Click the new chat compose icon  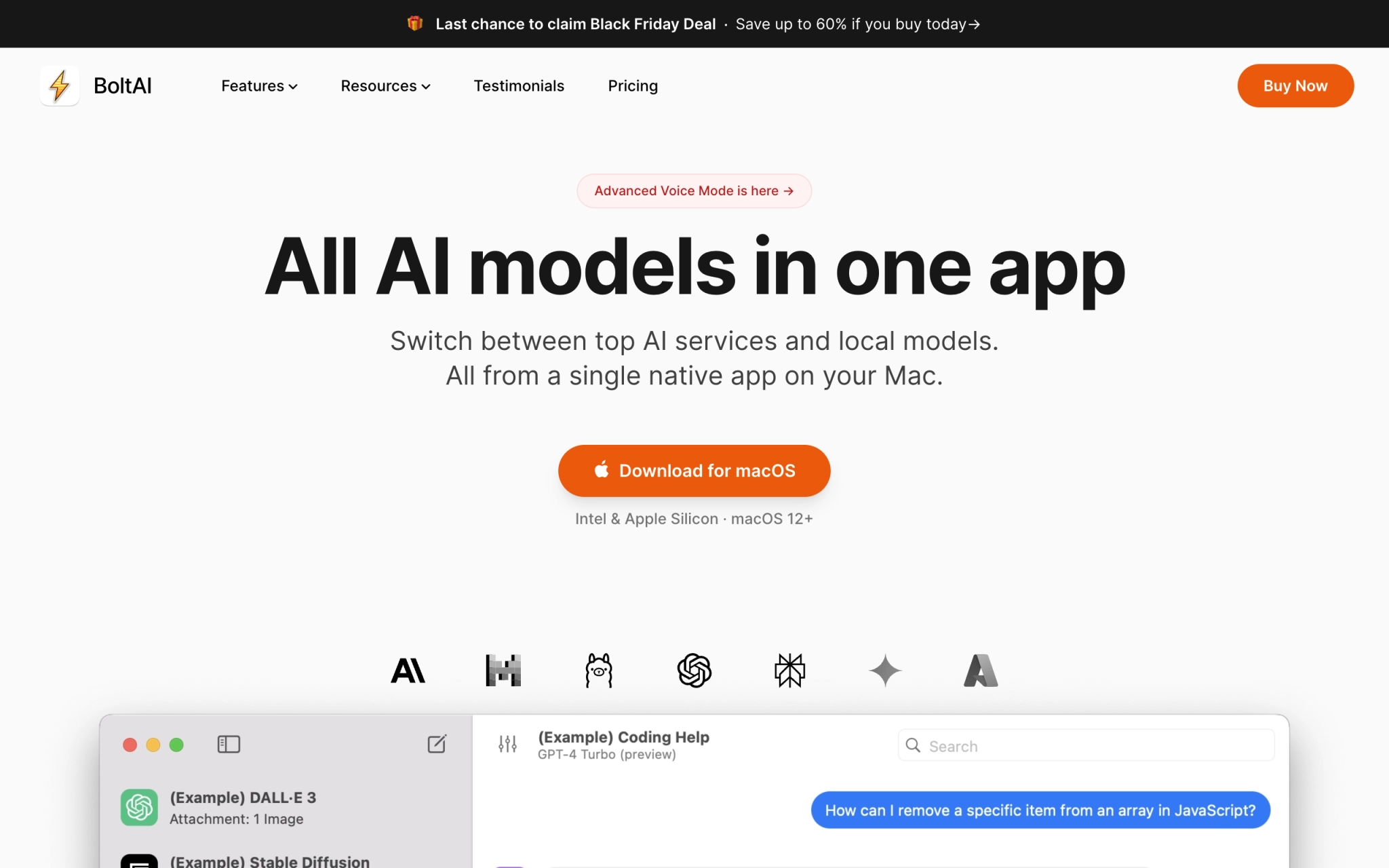click(x=437, y=744)
